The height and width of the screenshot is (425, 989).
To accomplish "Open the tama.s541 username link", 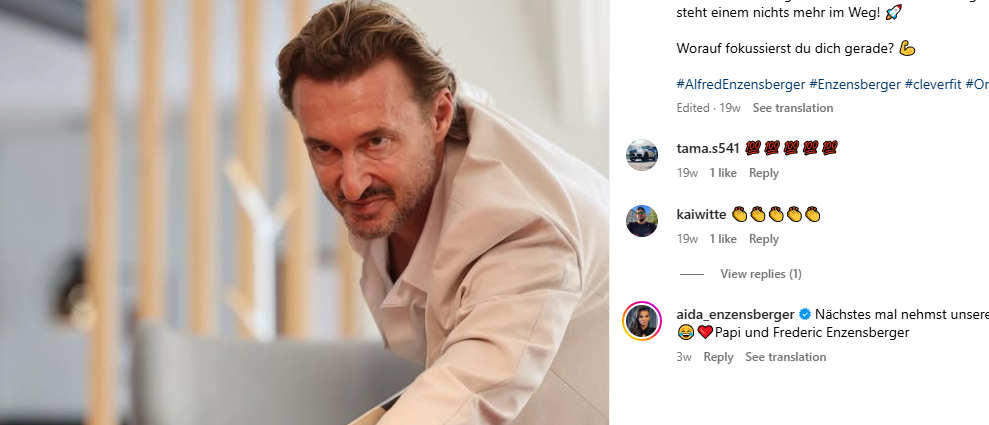I will (x=707, y=148).
